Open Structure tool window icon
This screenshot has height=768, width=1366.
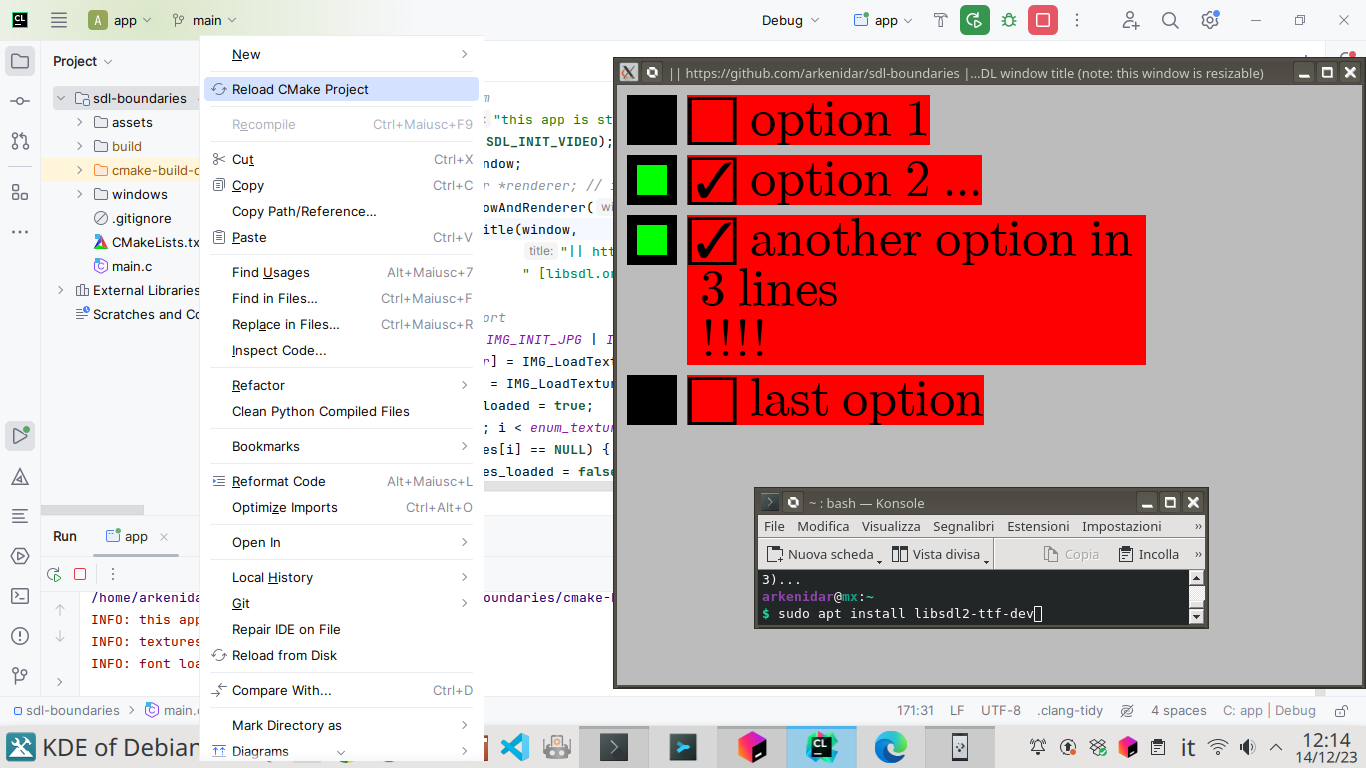[20, 191]
